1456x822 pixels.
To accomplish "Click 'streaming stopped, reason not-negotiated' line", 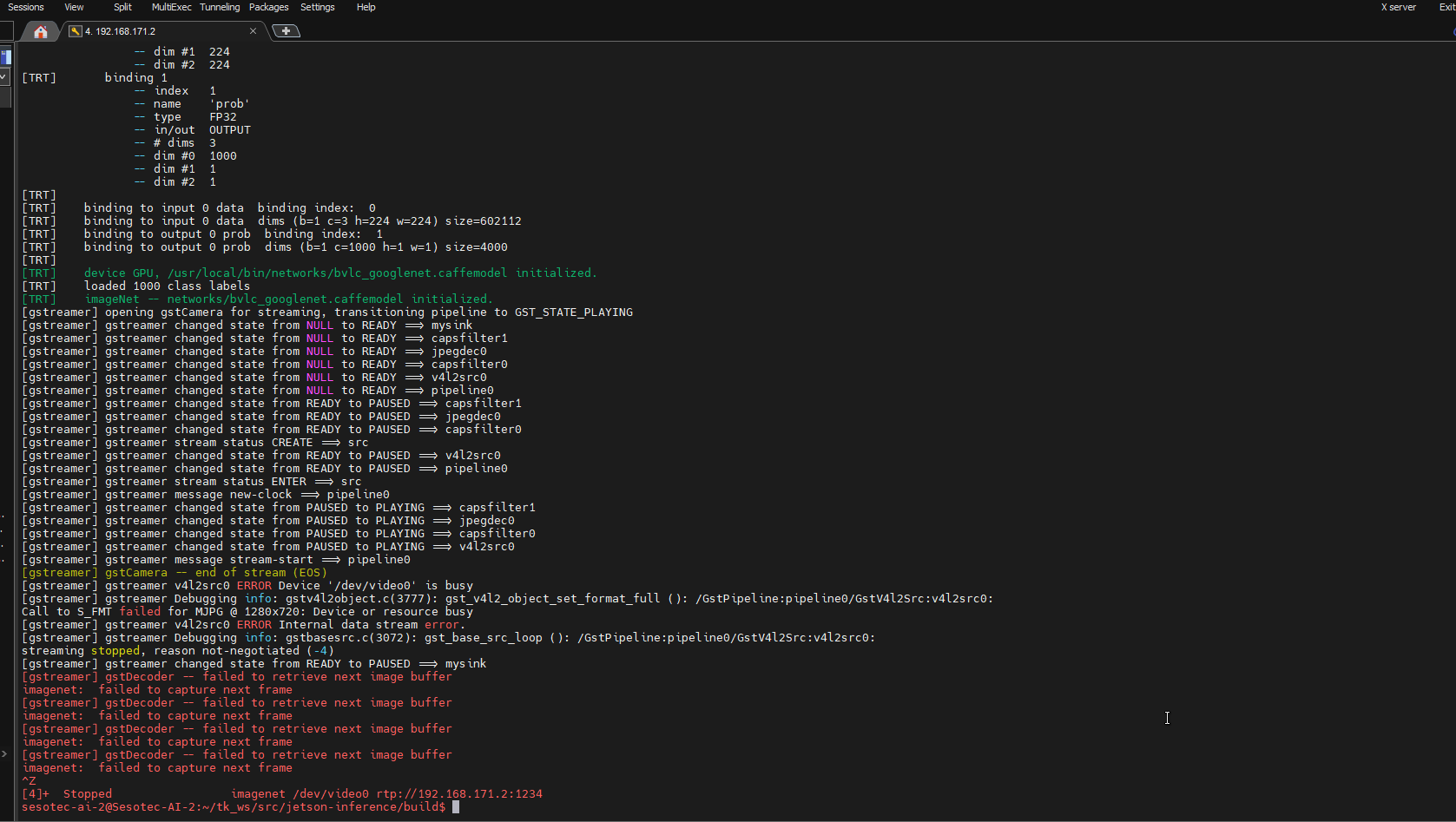I will tap(178, 651).
